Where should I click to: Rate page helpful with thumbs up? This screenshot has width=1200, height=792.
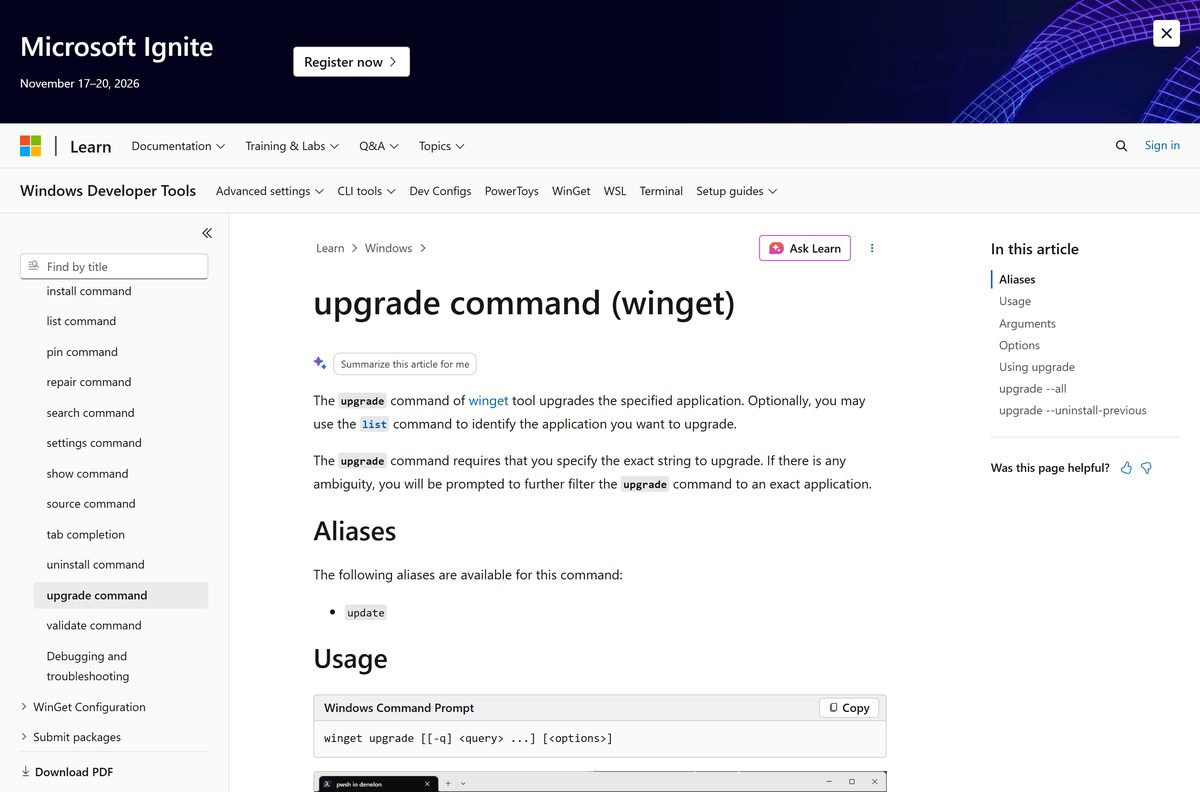[1126, 468]
